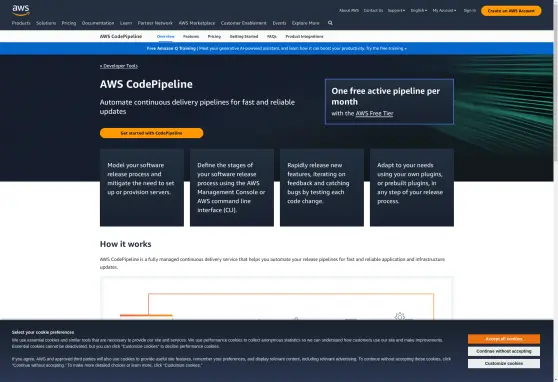Follow the Contact Us link
The height and width of the screenshot is (382, 558).
pyautogui.click(x=373, y=11)
